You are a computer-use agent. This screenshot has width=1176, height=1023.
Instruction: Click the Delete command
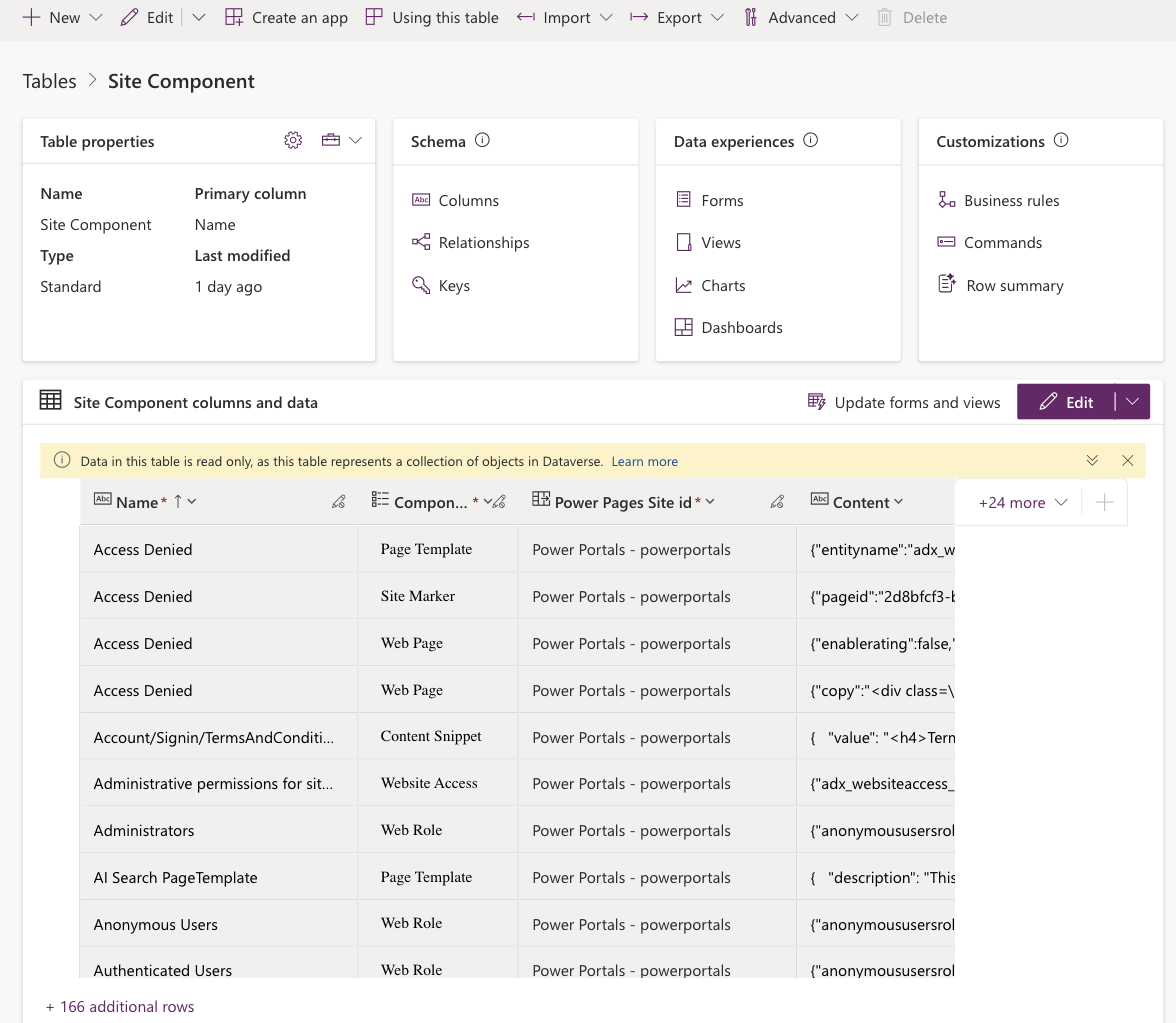[x=912, y=17]
